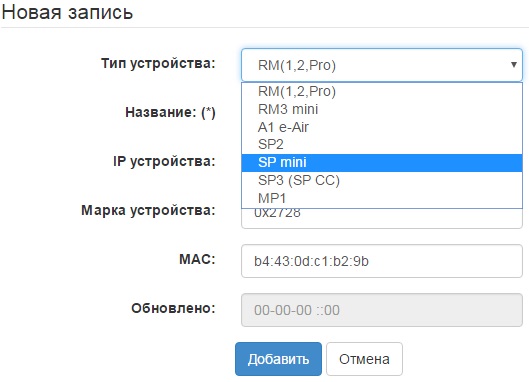Viewport: 529px width, 382px height.
Task: Select SP2 device type
Action: [382, 145]
